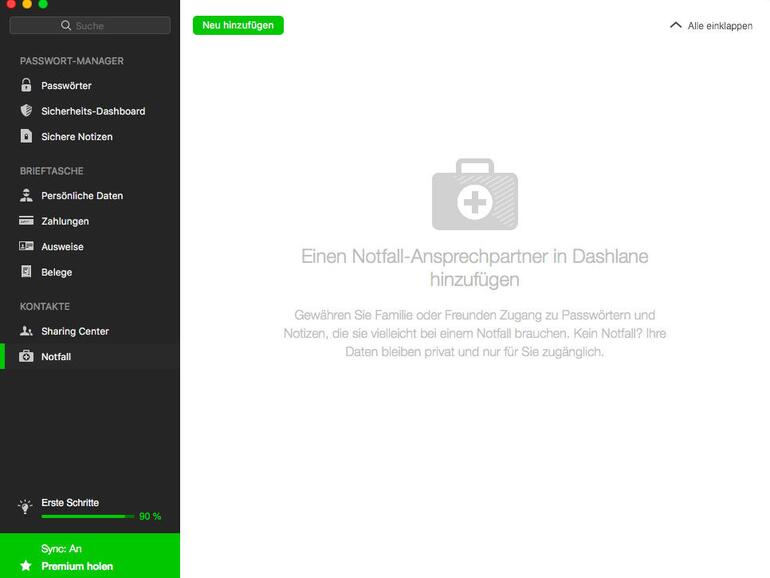The image size is (770, 578).
Task: Open Erste Schritte getting started guide
Action: 70,502
